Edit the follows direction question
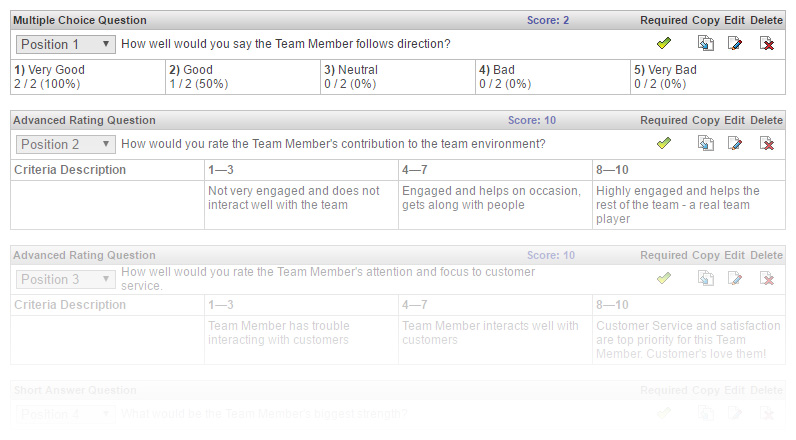This screenshot has height=440, width=796. (x=735, y=44)
